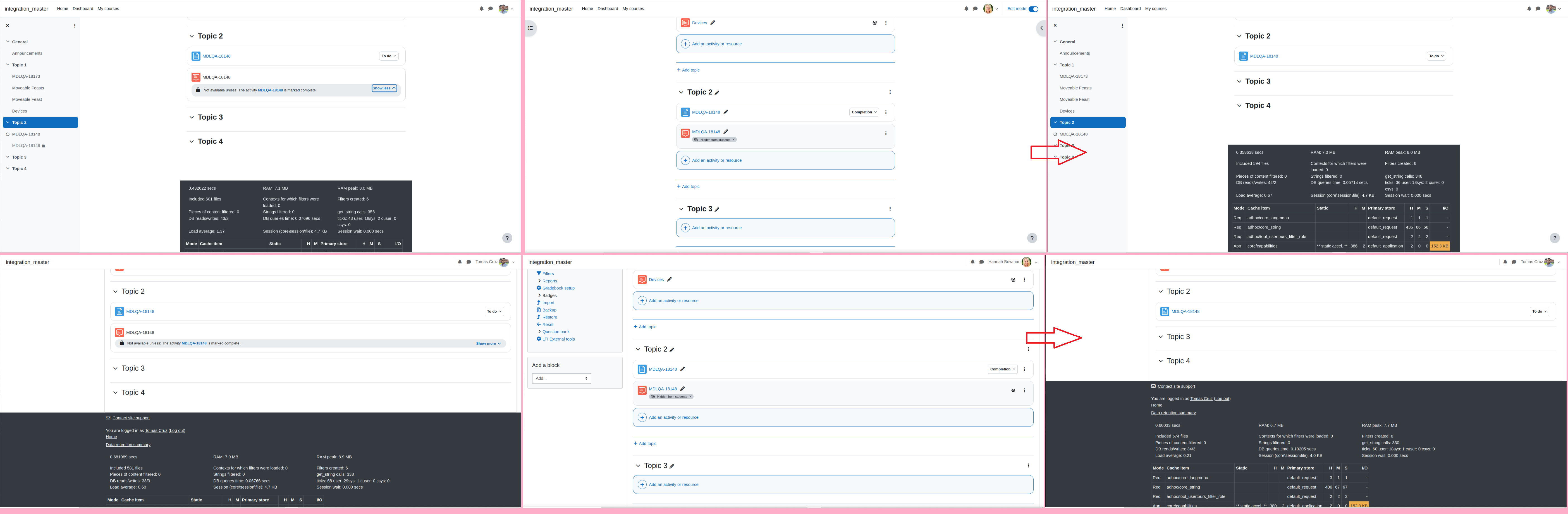Click integration_master site name in Hannah Bowman screenshot
Viewport: 1568px width, 514px height.
click(550, 262)
